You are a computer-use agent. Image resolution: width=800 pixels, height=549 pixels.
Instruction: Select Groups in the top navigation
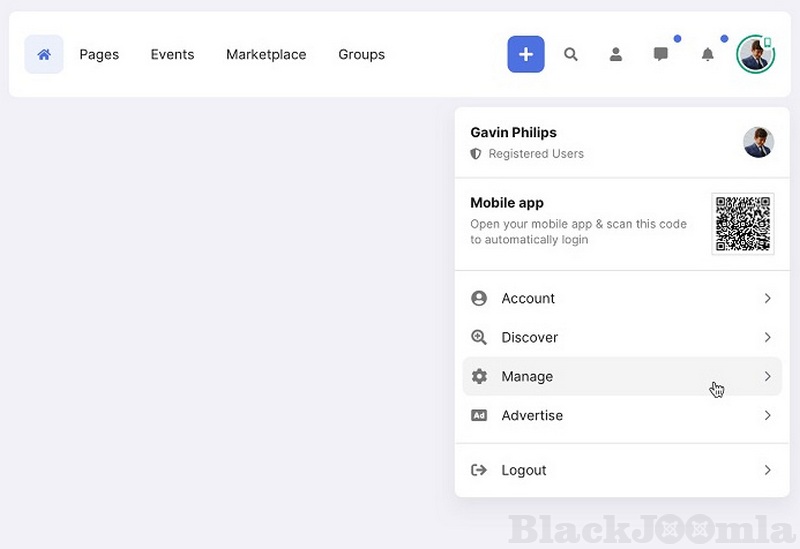tap(361, 54)
